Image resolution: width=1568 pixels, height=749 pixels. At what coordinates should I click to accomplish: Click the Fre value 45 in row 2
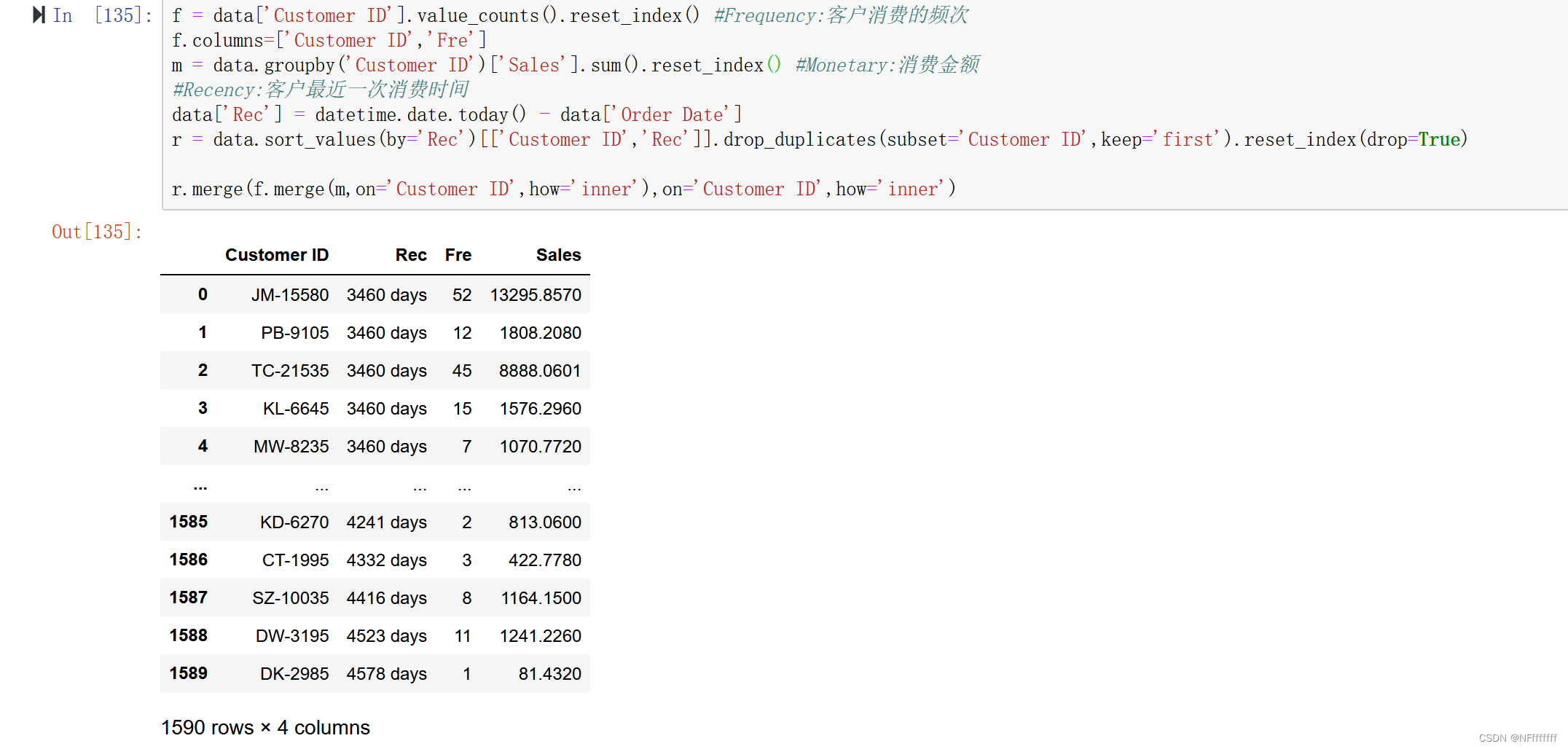point(462,371)
